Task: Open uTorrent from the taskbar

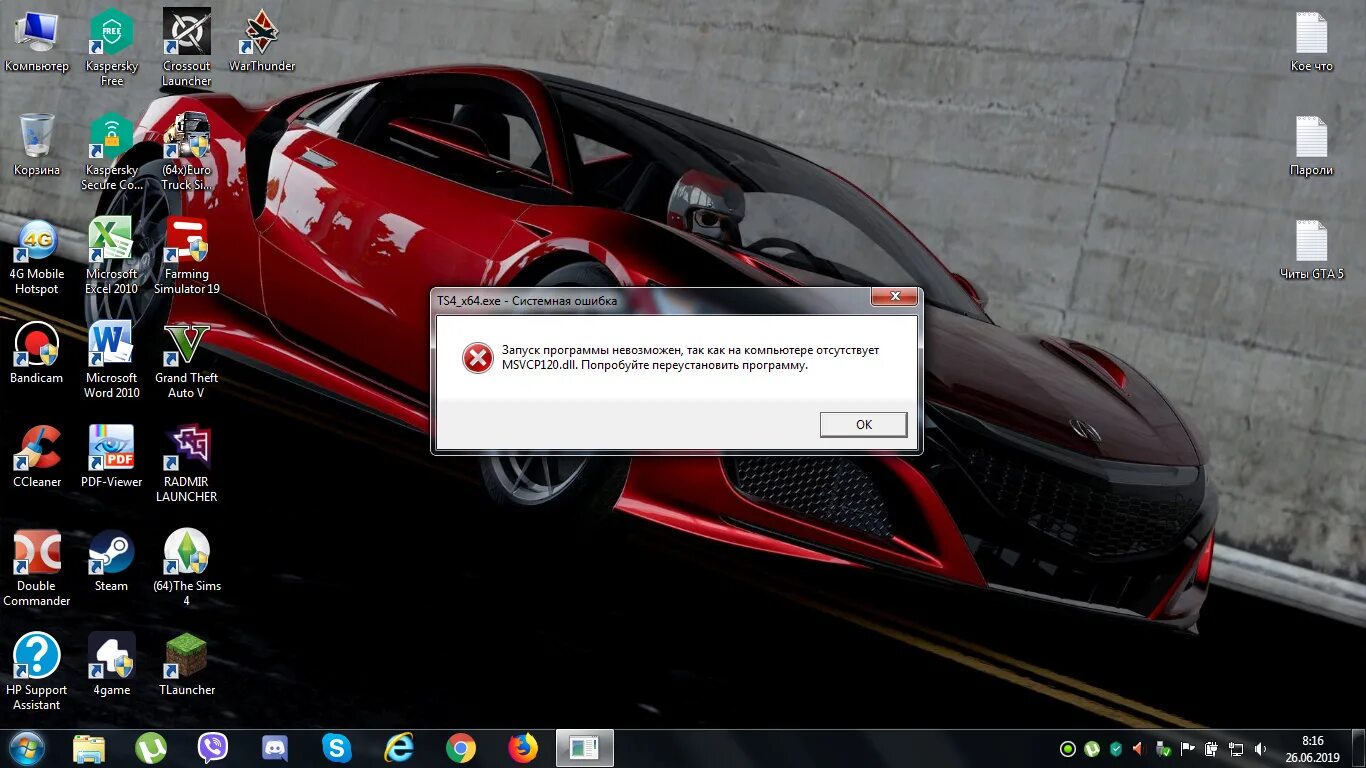Action: (x=151, y=748)
